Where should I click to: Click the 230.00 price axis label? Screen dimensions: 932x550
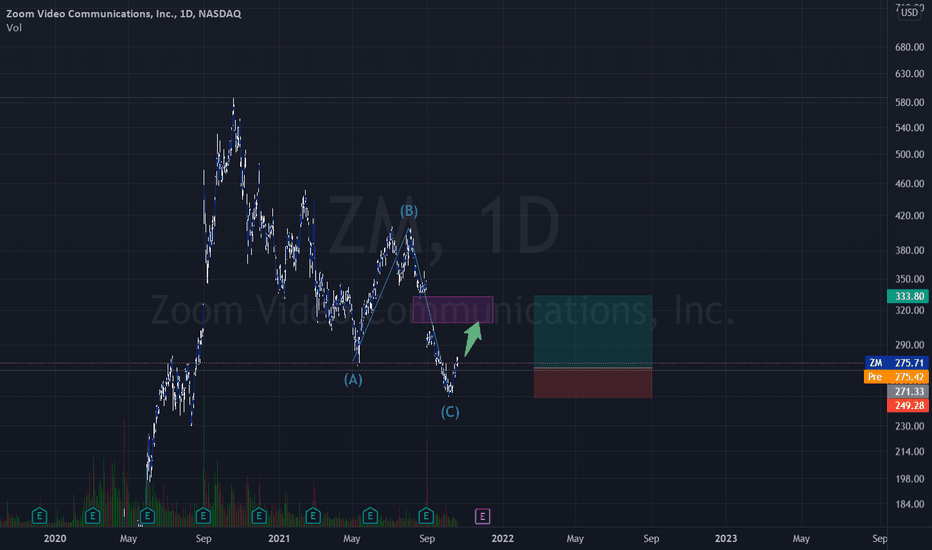(x=909, y=426)
